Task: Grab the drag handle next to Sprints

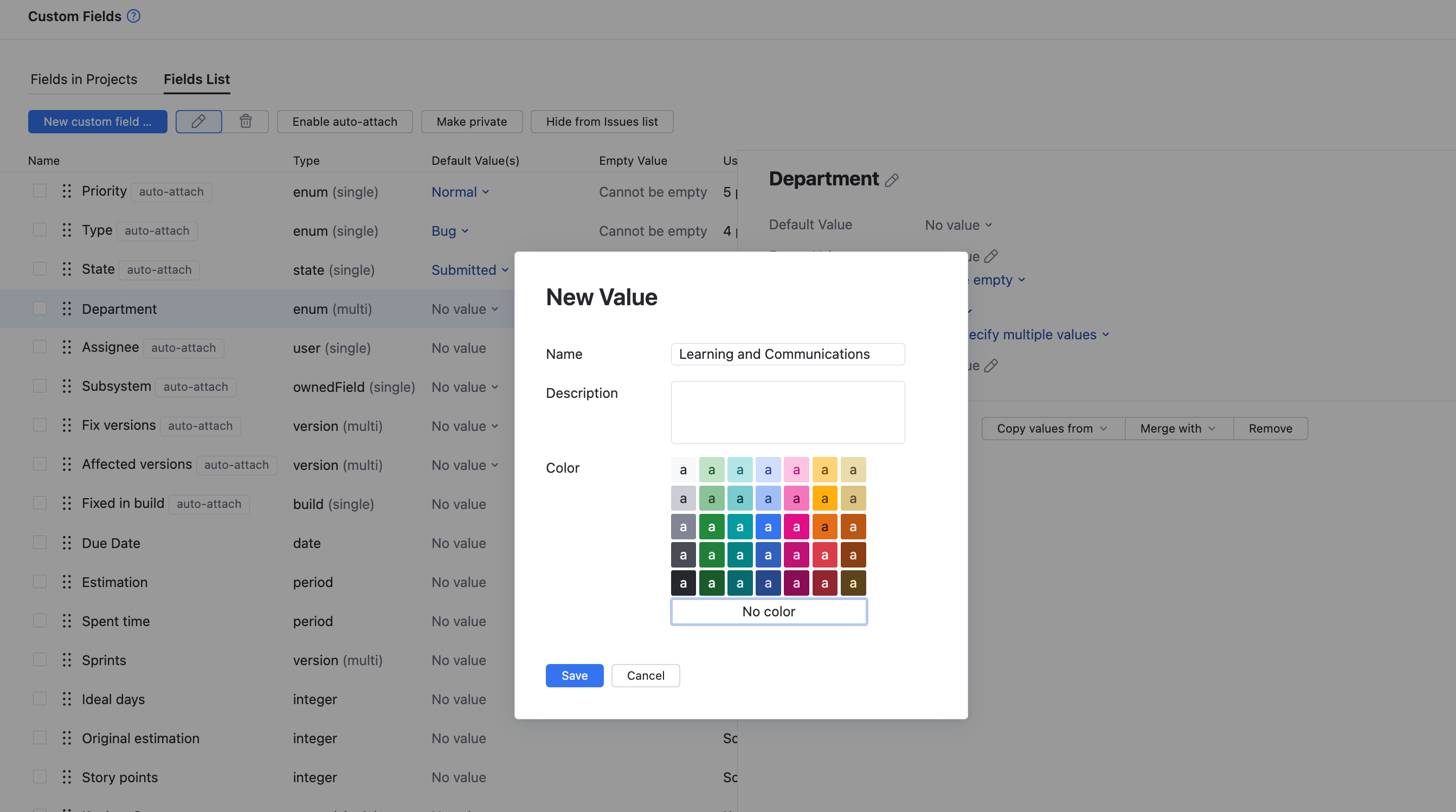Action: (x=66, y=660)
